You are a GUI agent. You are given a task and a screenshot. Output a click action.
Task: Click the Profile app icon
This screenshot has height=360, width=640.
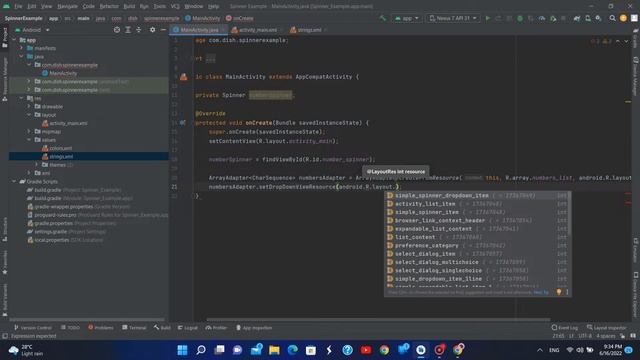coord(542,18)
